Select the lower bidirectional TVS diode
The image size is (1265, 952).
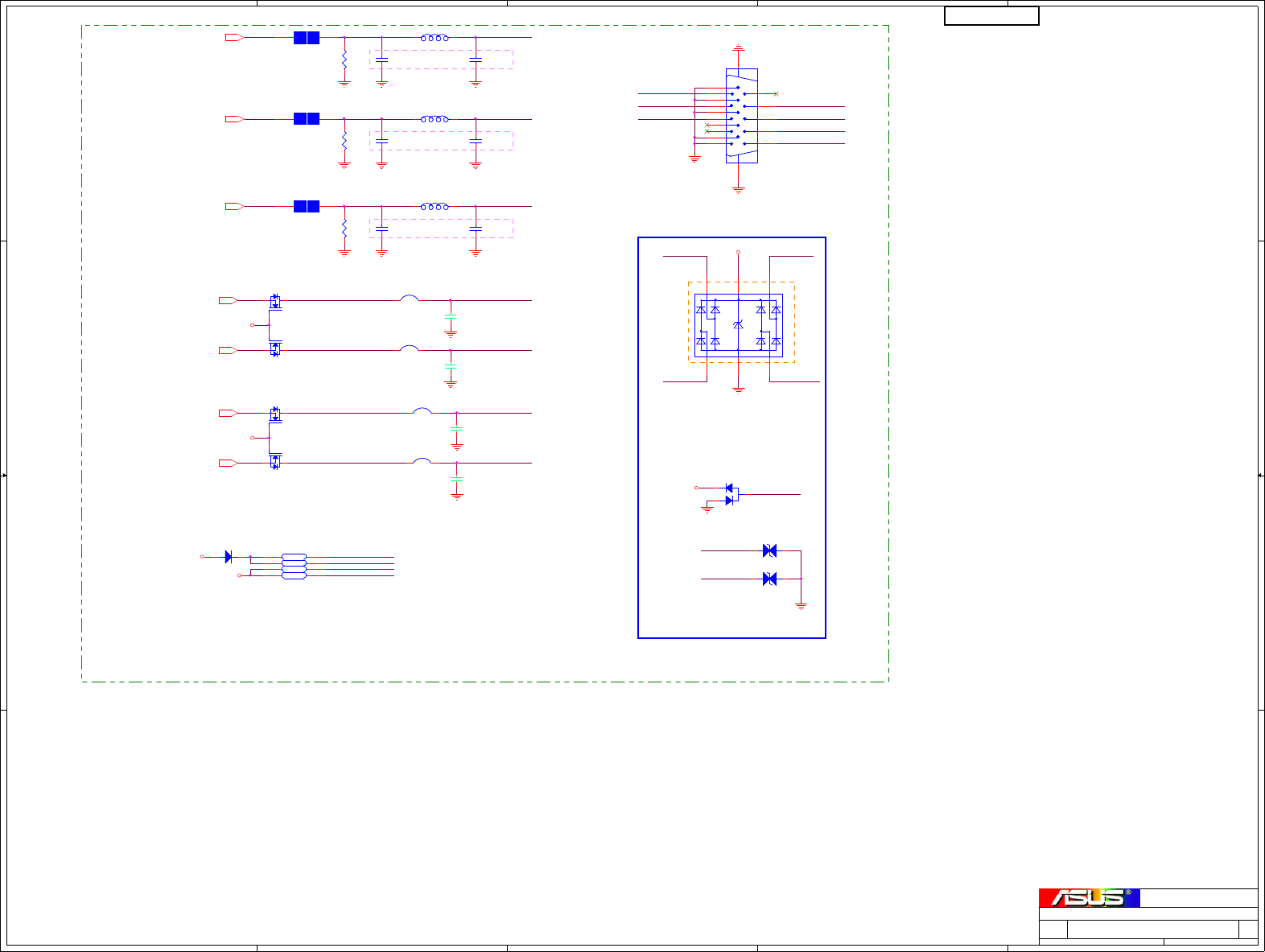point(769,579)
